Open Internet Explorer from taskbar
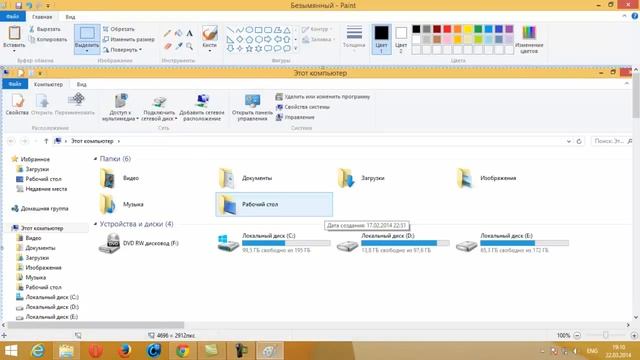 [x=38, y=351]
